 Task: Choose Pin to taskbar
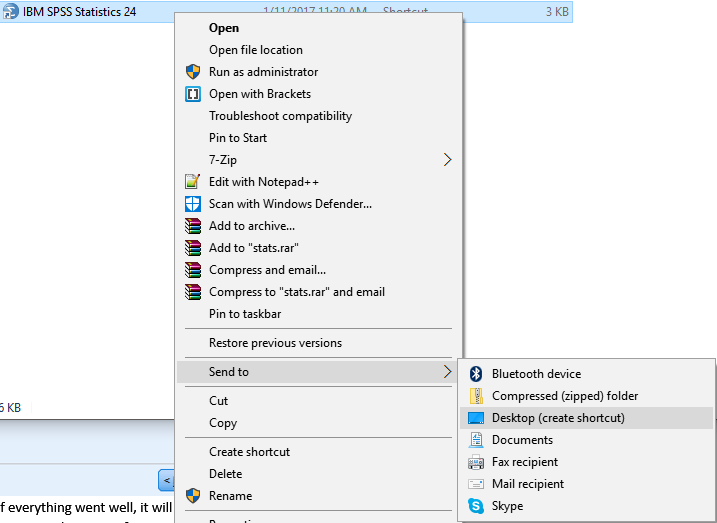[318, 314]
